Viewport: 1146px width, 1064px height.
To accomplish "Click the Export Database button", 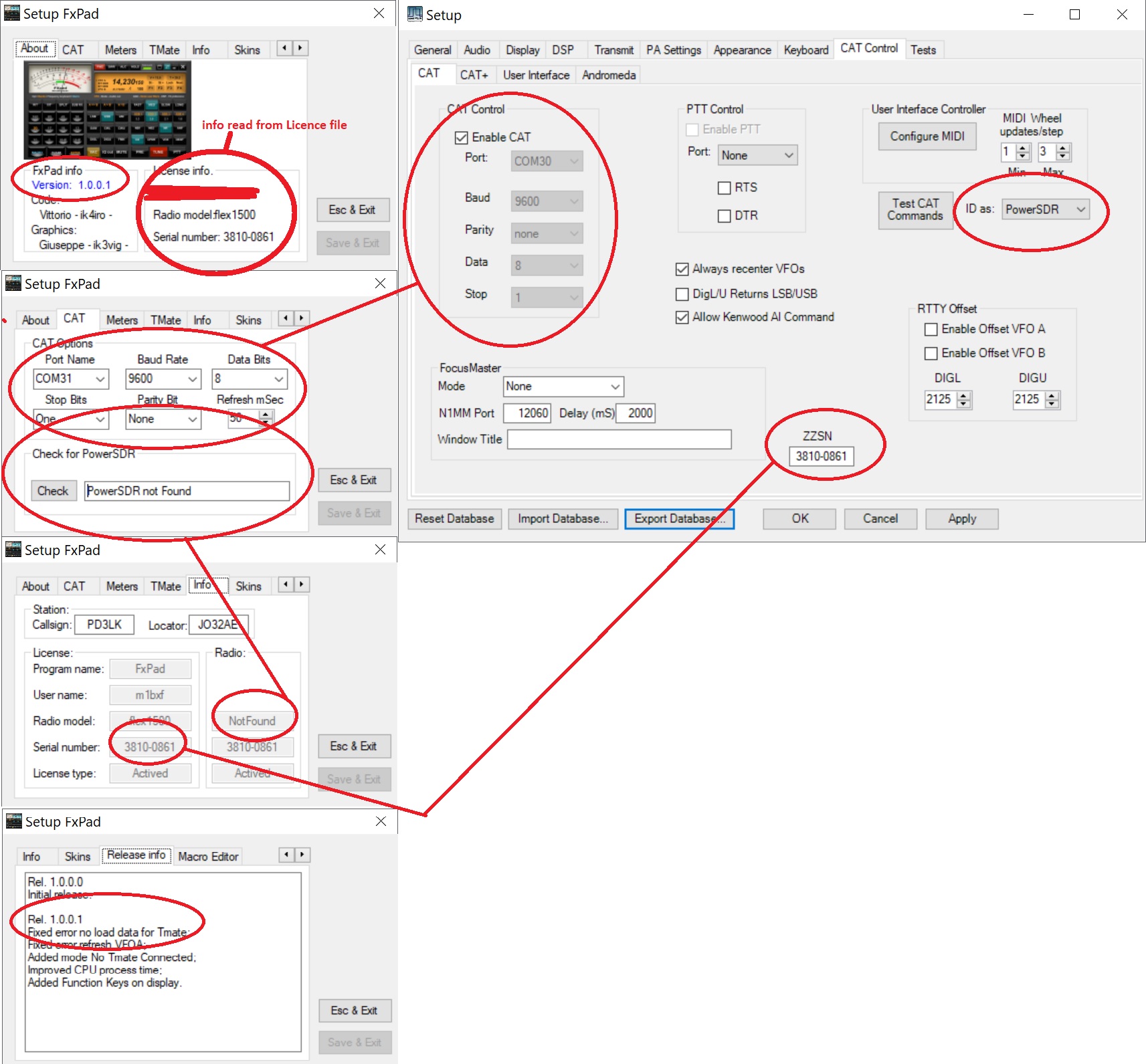I will pyautogui.click(x=679, y=519).
